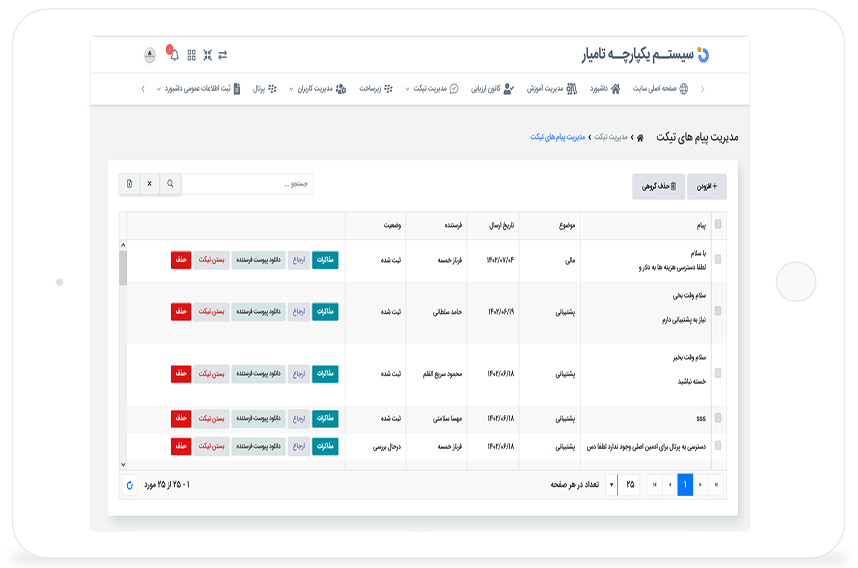
Task: Expand the مدیریت کاربران menu
Action: [x=316, y=89]
